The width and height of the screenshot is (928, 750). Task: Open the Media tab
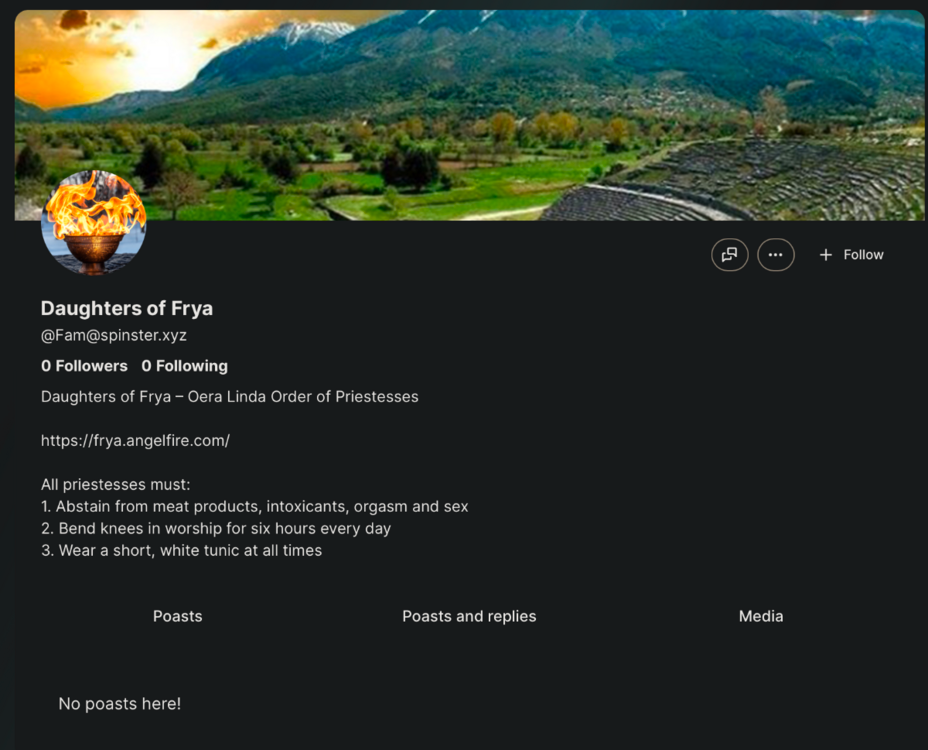761,616
